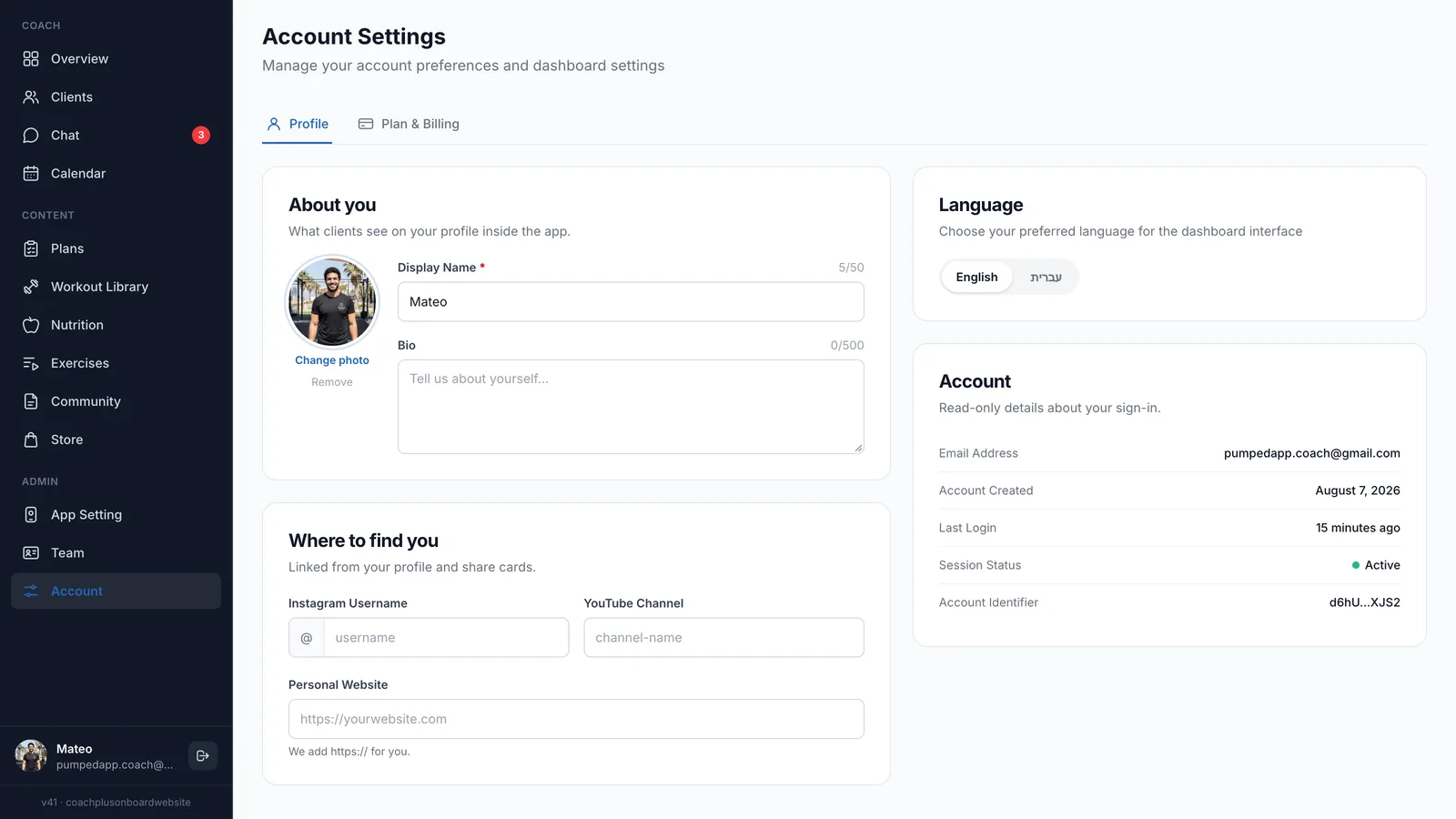Click the YouTube Channel input field
This screenshot has width=1456, height=819.
pos(723,638)
